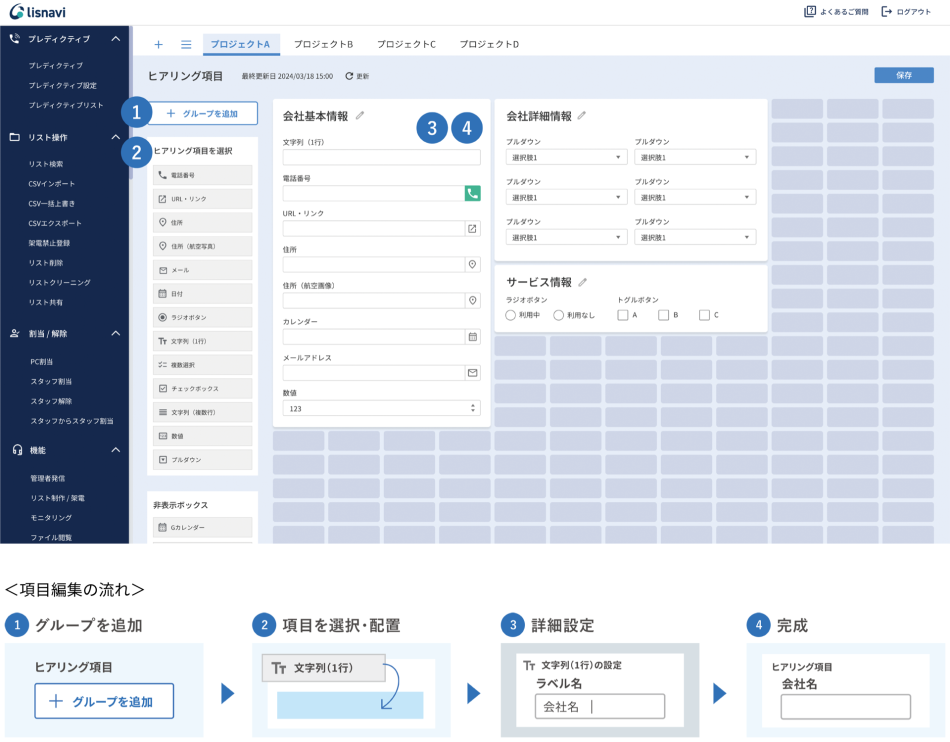Image resolution: width=950 pixels, height=742 pixels.
Task: Click the 更新 refresh icon
Action: pos(349,76)
